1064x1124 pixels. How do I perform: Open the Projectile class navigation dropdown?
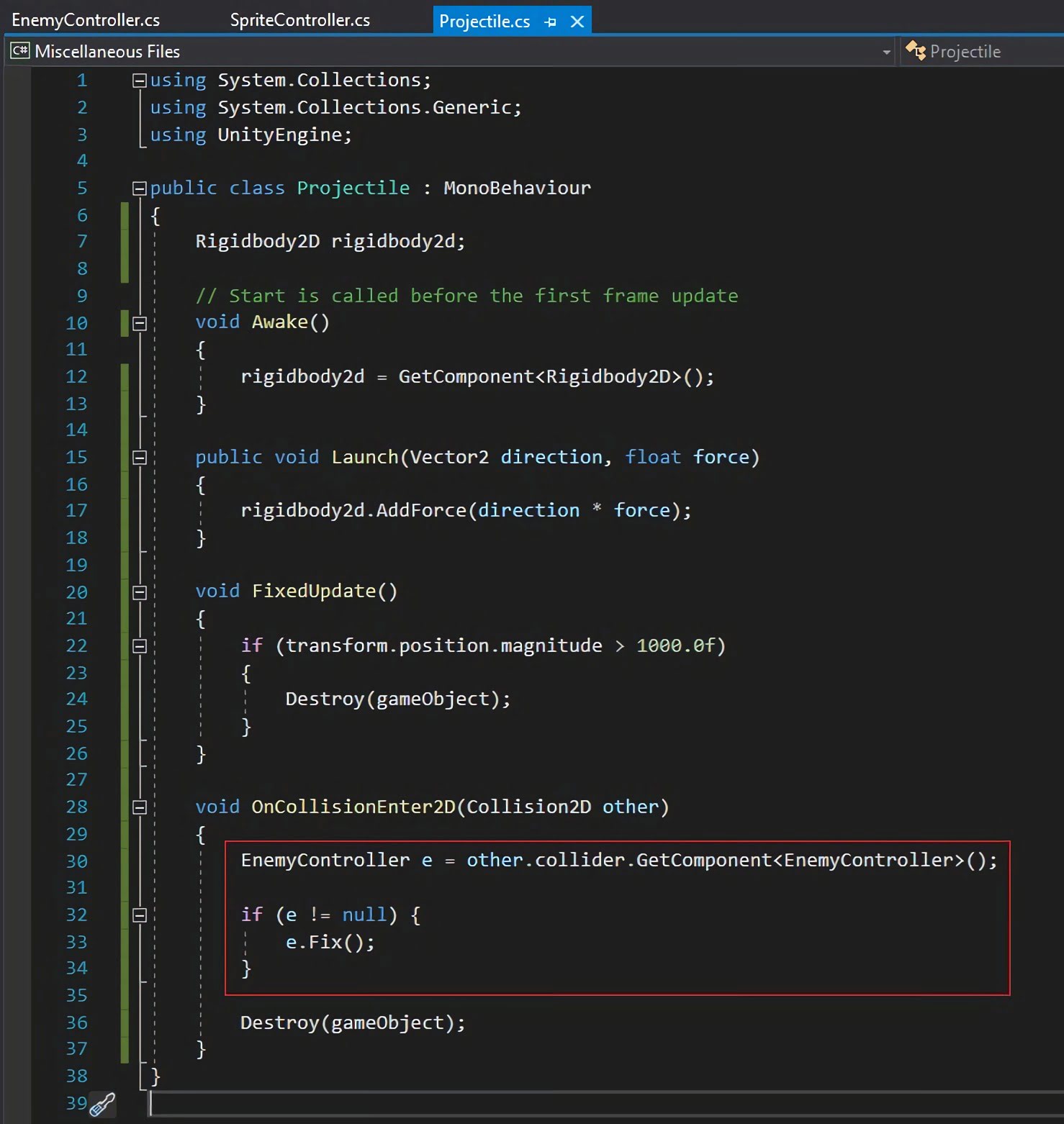tap(983, 52)
